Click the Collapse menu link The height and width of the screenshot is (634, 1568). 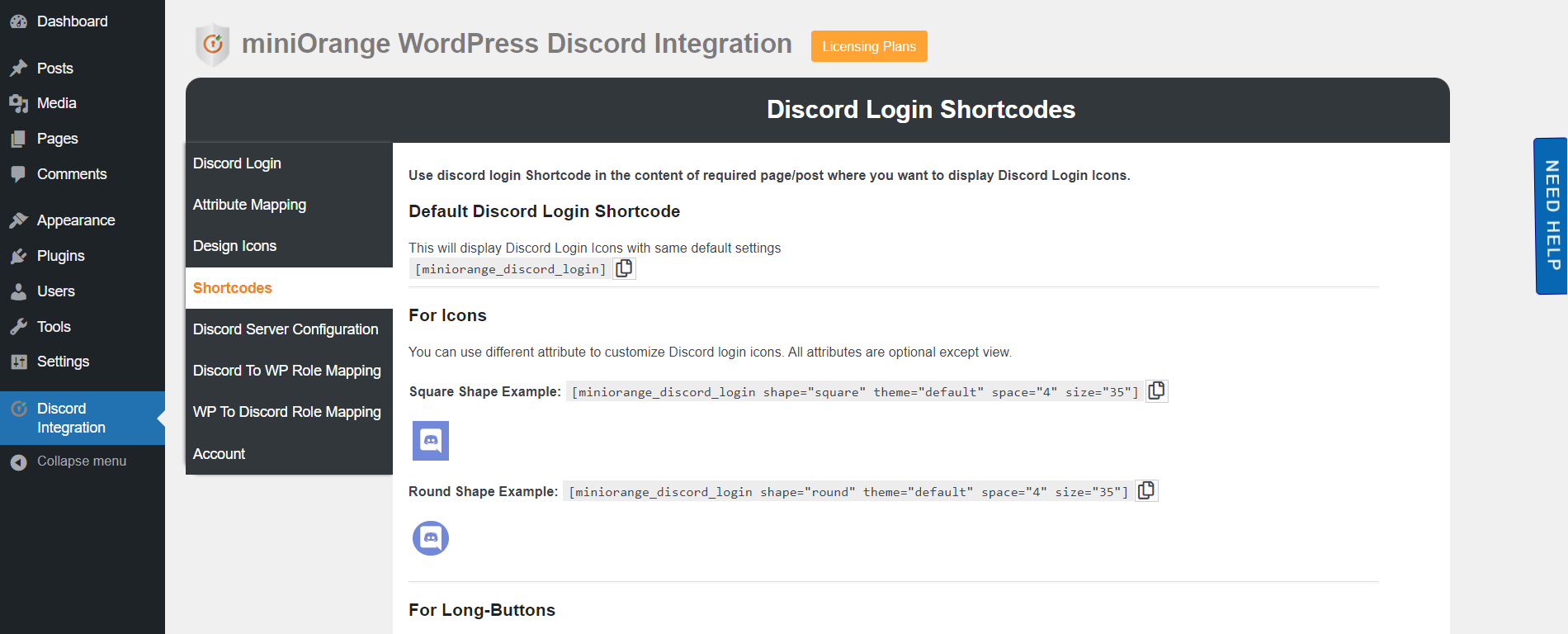tap(81, 461)
